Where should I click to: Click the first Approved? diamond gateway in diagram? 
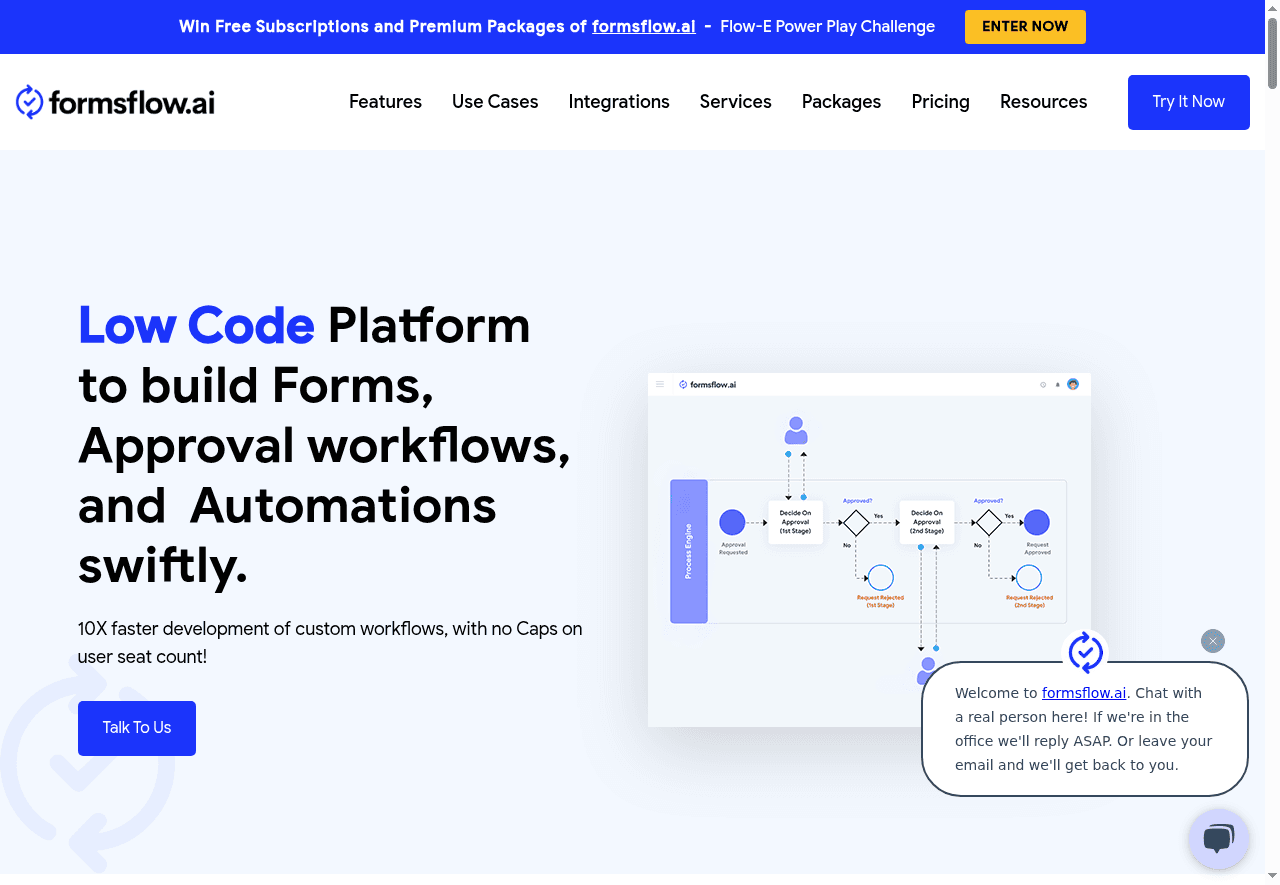(856, 523)
